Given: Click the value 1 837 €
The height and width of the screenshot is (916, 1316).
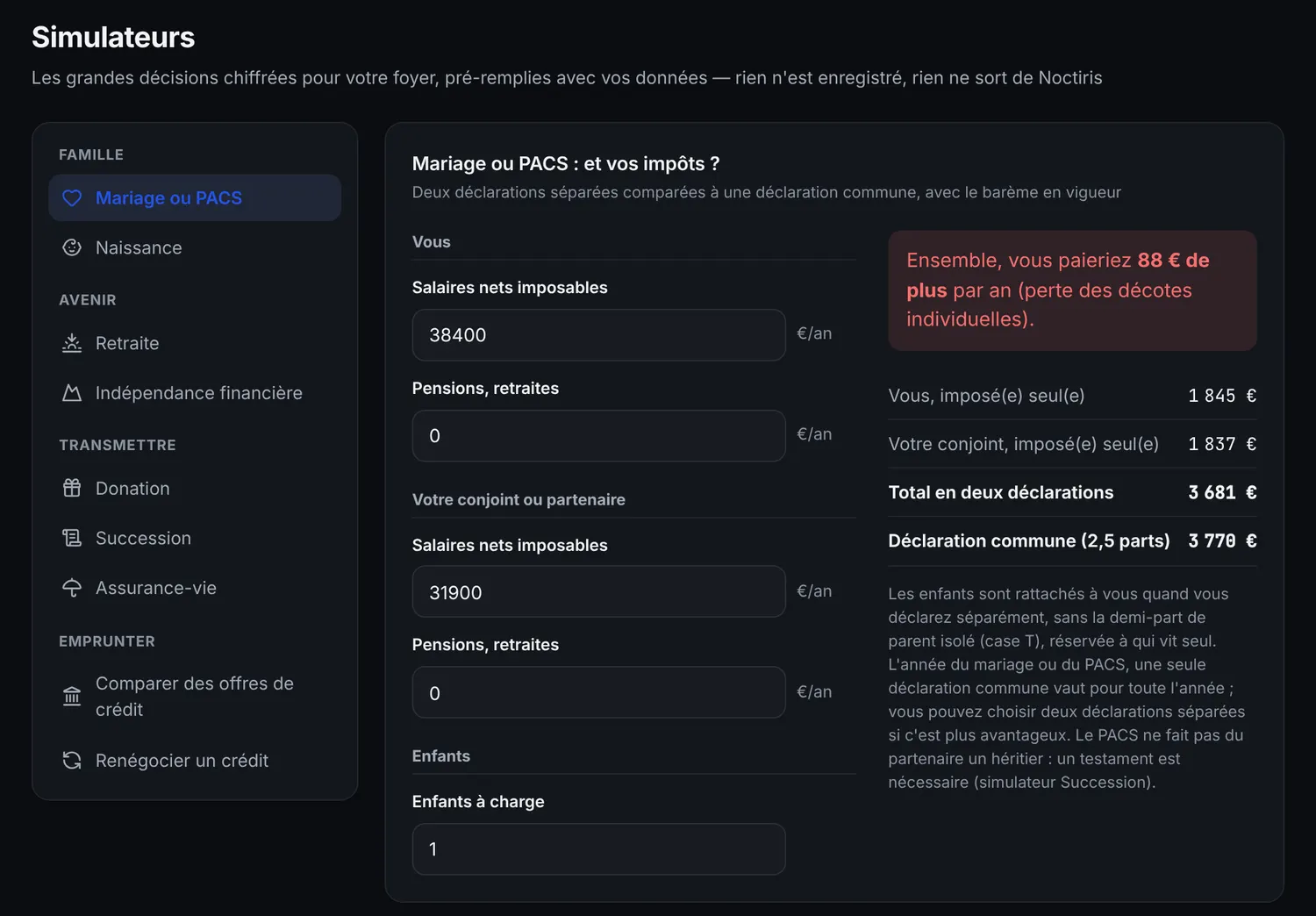Looking at the screenshot, I should tap(1222, 444).
